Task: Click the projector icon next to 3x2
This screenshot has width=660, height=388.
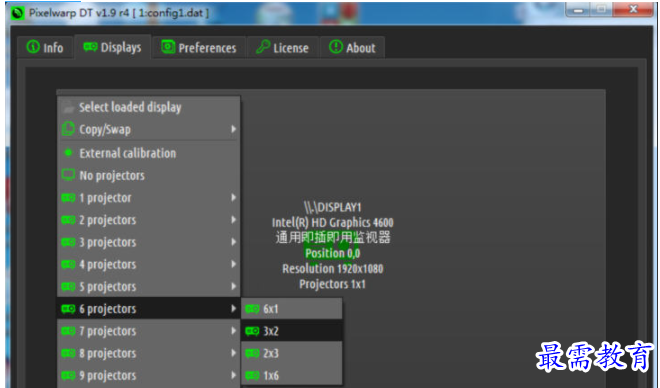Action: click(252, 331)
